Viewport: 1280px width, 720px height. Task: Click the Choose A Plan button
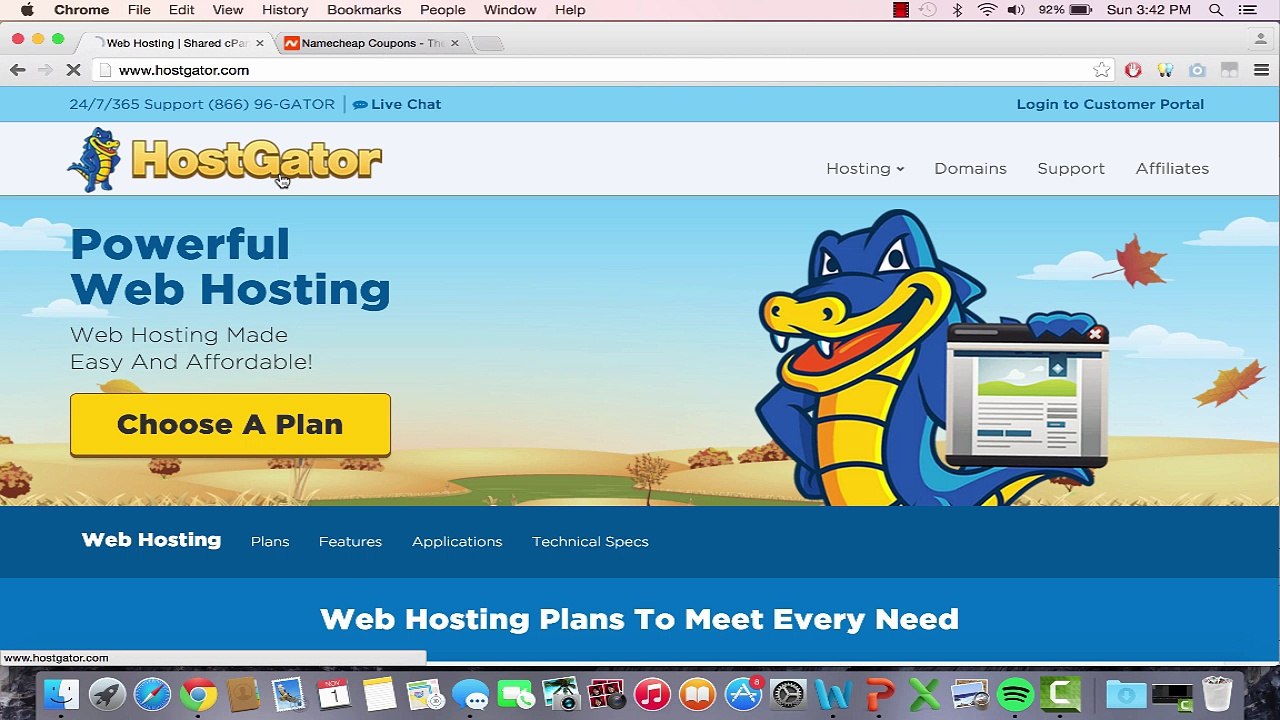(230, 425)
